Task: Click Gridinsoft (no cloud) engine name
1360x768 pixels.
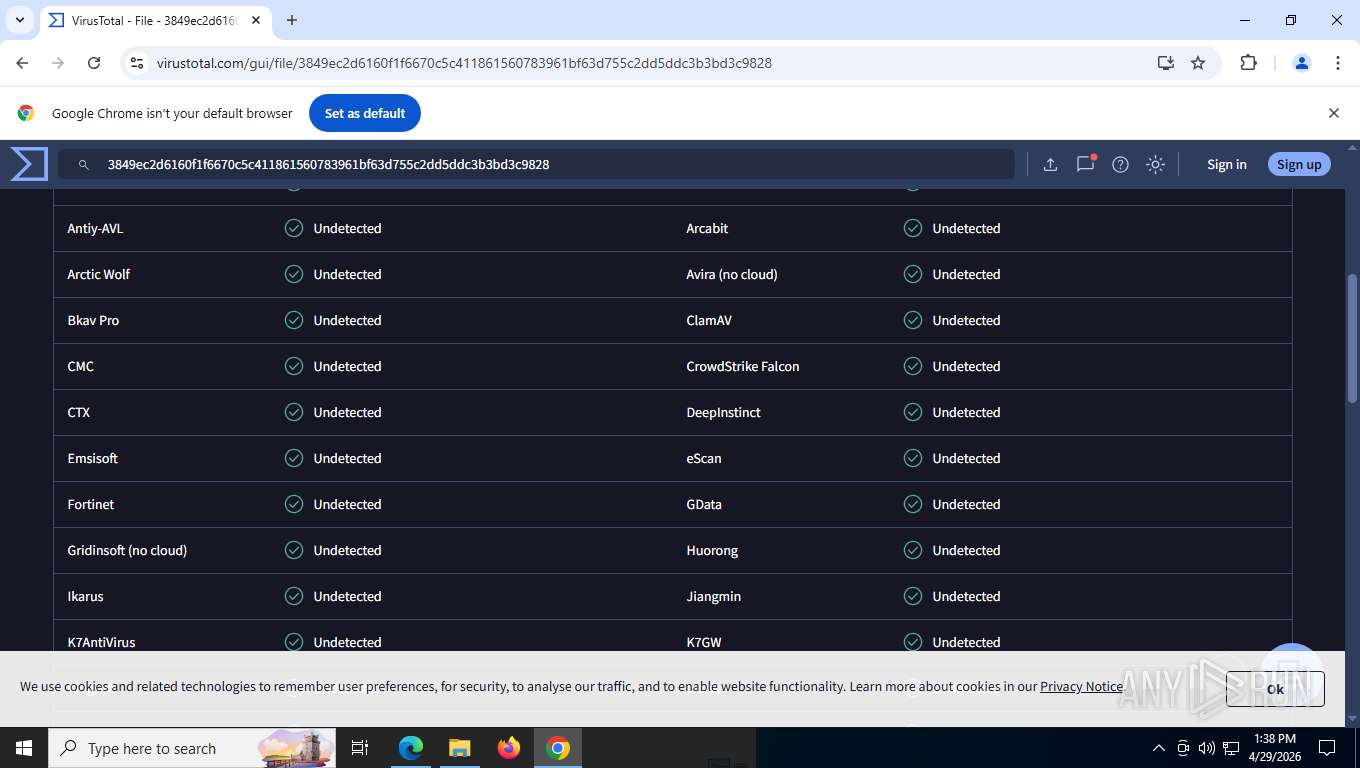Action: [127, 550]
